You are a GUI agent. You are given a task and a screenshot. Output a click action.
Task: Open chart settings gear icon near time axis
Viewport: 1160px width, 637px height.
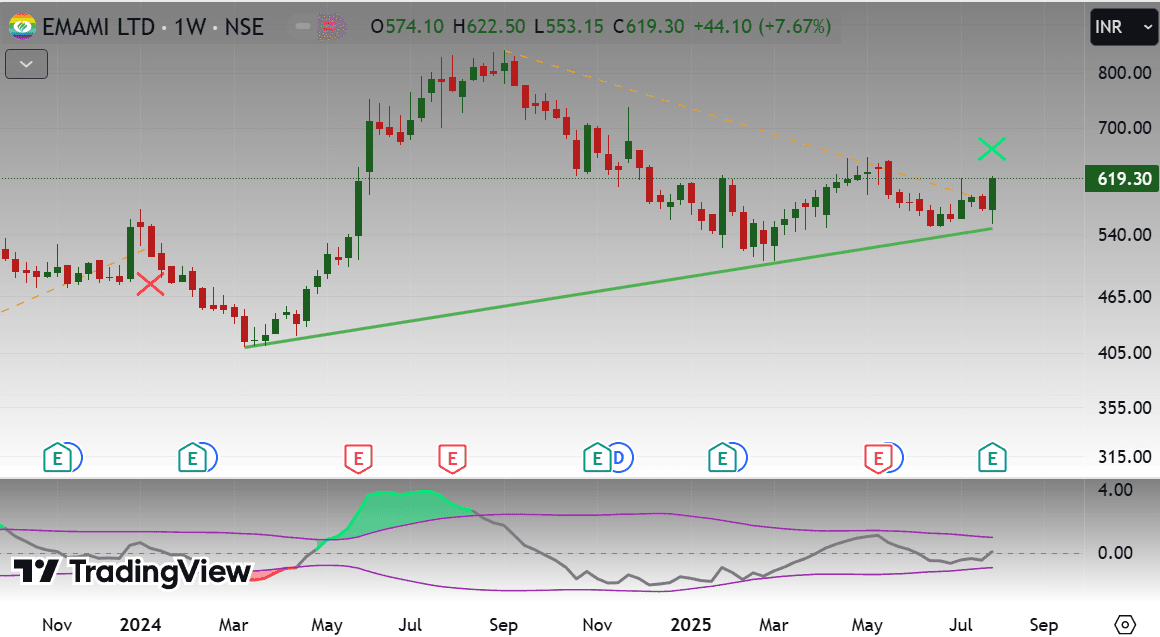[x=1124, y=624]
